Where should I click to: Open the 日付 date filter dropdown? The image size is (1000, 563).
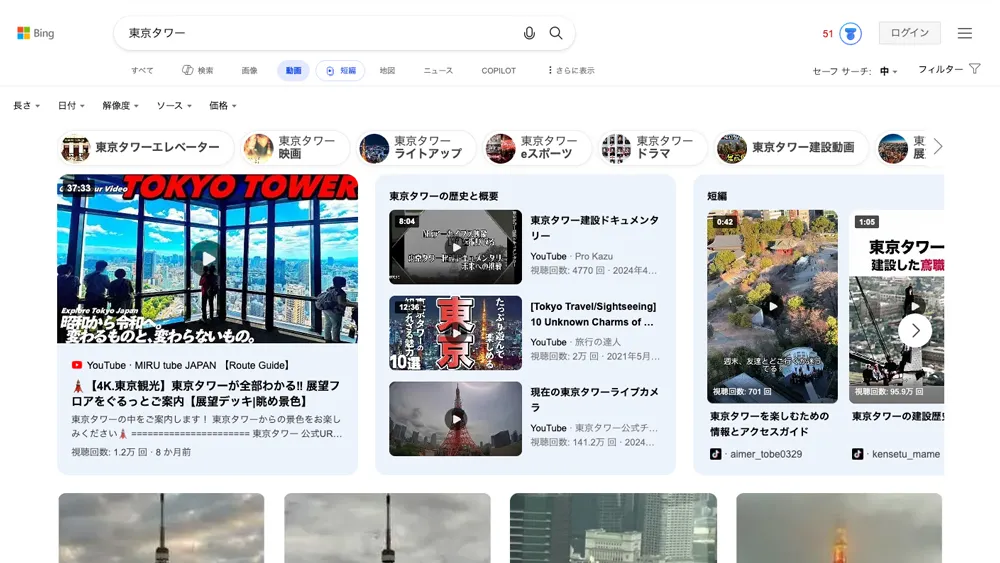point(71,106)
